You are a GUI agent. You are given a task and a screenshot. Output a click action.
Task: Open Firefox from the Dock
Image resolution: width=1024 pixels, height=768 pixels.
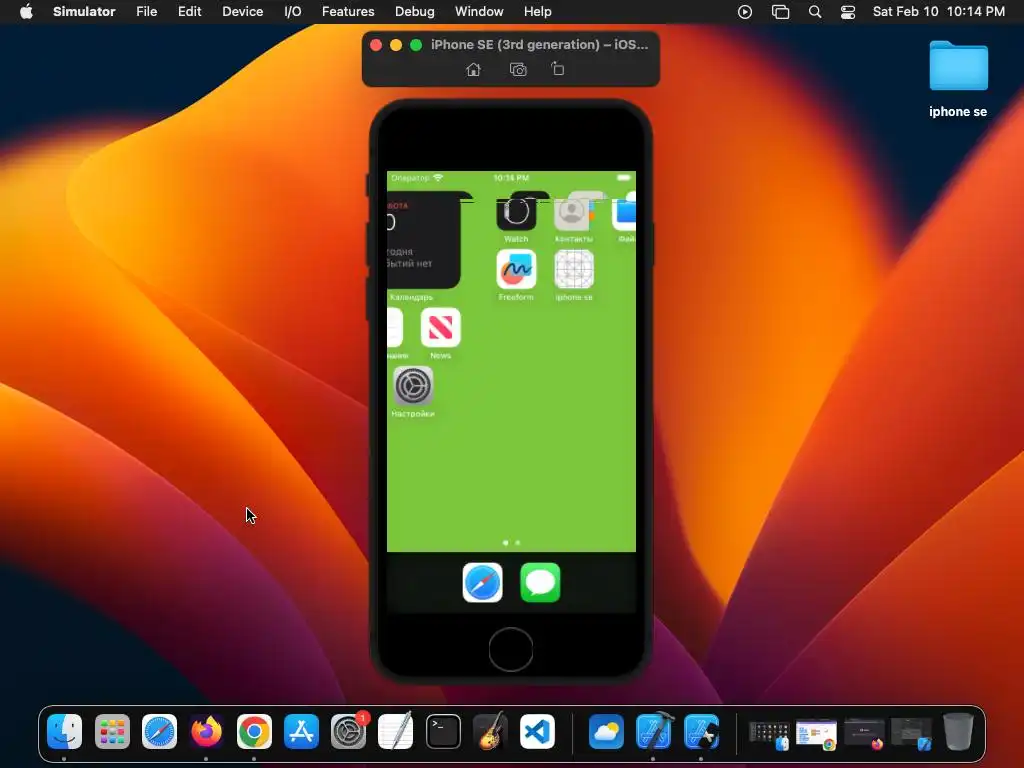point(206,731)
